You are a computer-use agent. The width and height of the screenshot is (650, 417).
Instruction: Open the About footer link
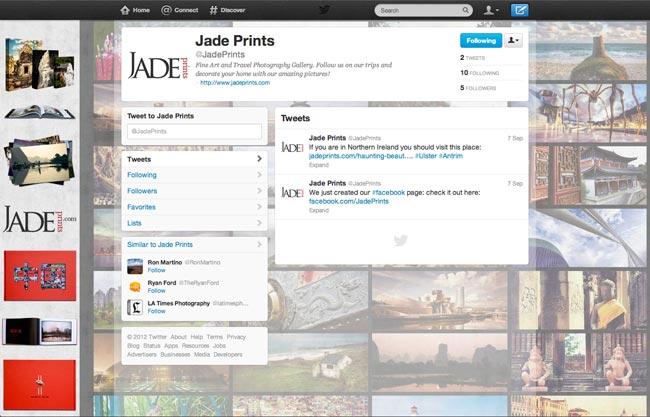point(179,337)
